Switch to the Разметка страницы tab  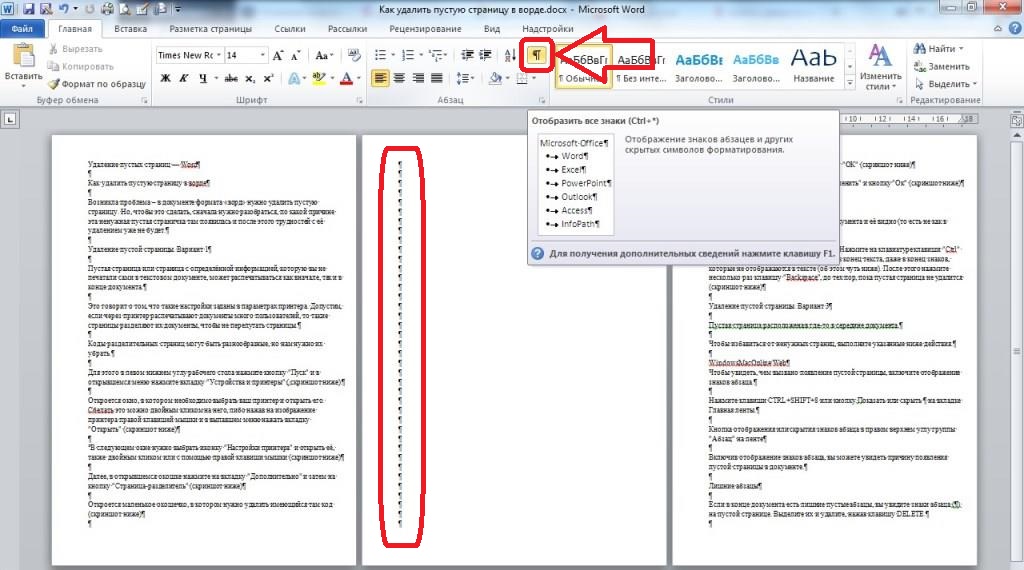(x=210, y=29)
